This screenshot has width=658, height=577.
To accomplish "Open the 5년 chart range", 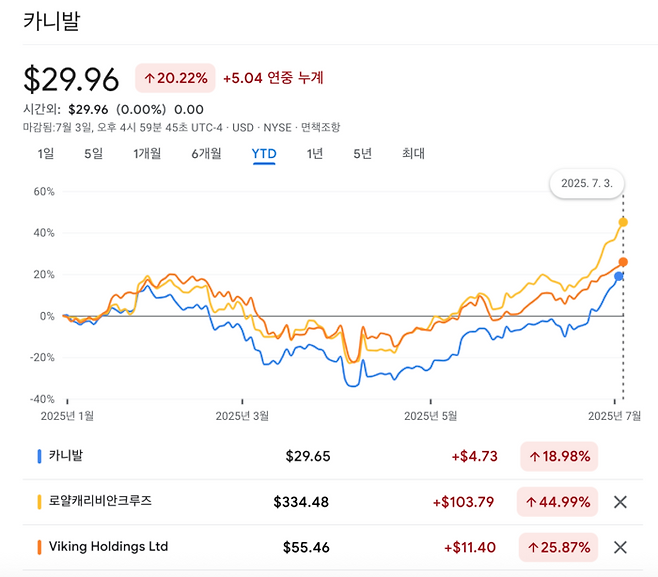I will point(362,153).
